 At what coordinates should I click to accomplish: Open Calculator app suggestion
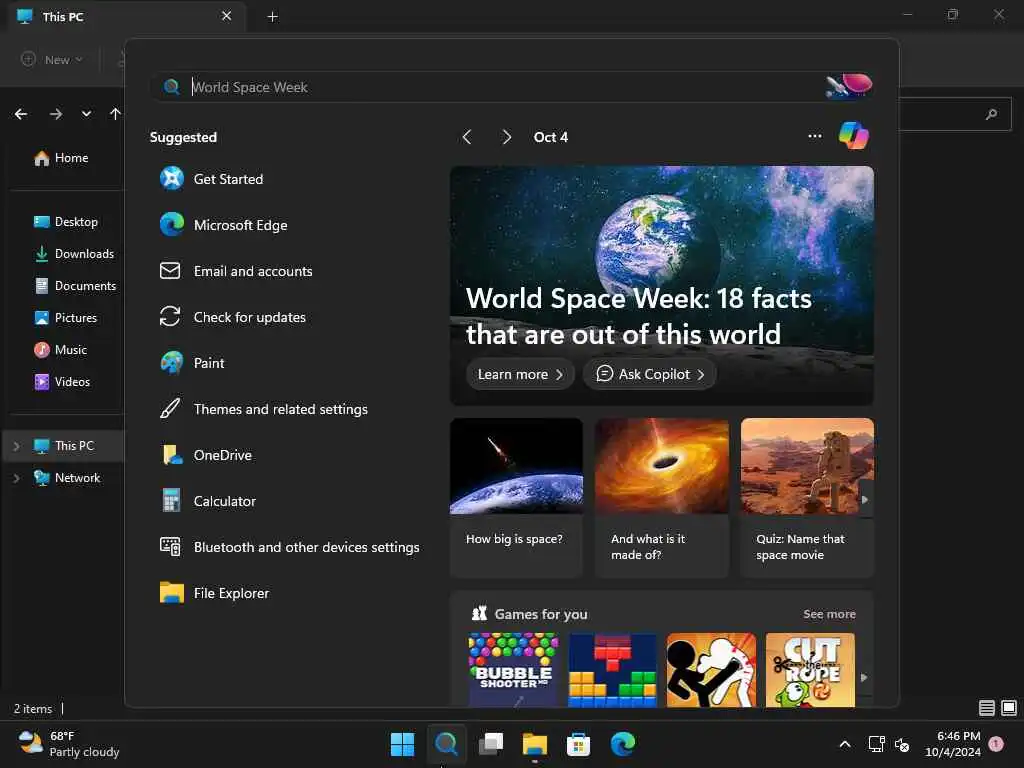click(x=208, y=501)
